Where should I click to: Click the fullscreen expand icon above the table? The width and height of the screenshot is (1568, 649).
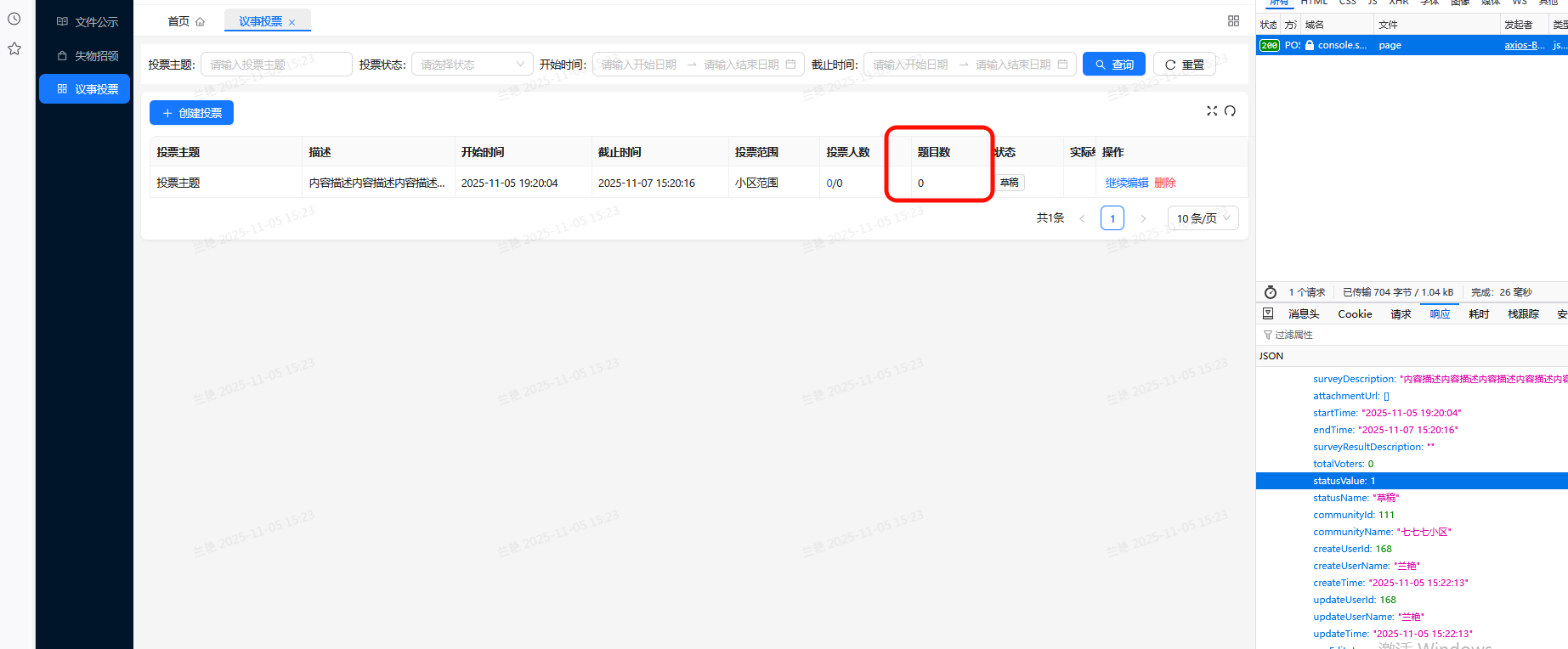[1212, 111]
